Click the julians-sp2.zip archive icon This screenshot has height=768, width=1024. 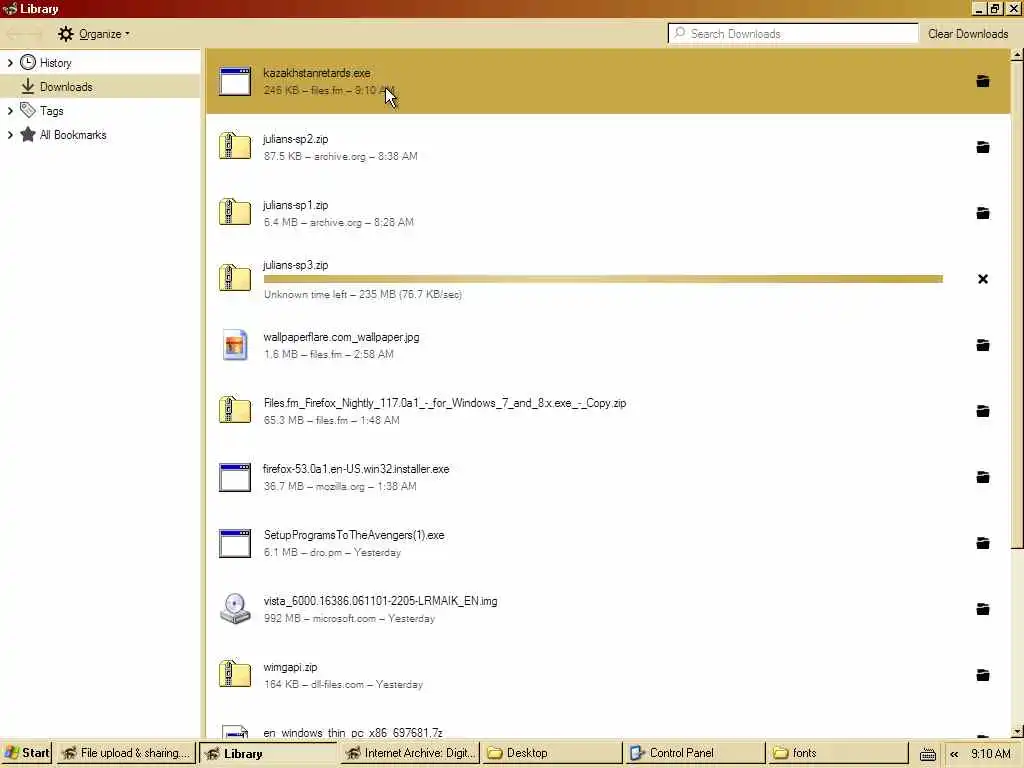(235, 146)
